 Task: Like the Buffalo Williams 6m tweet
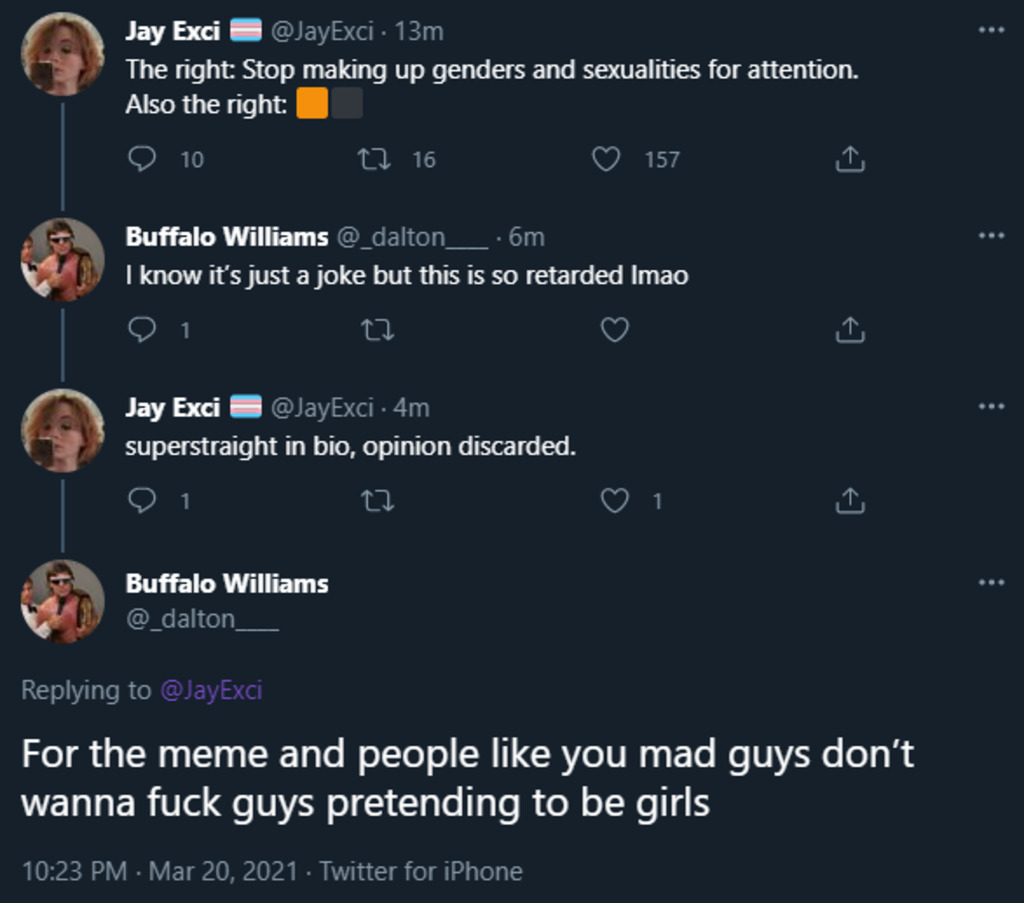(614, 330)
